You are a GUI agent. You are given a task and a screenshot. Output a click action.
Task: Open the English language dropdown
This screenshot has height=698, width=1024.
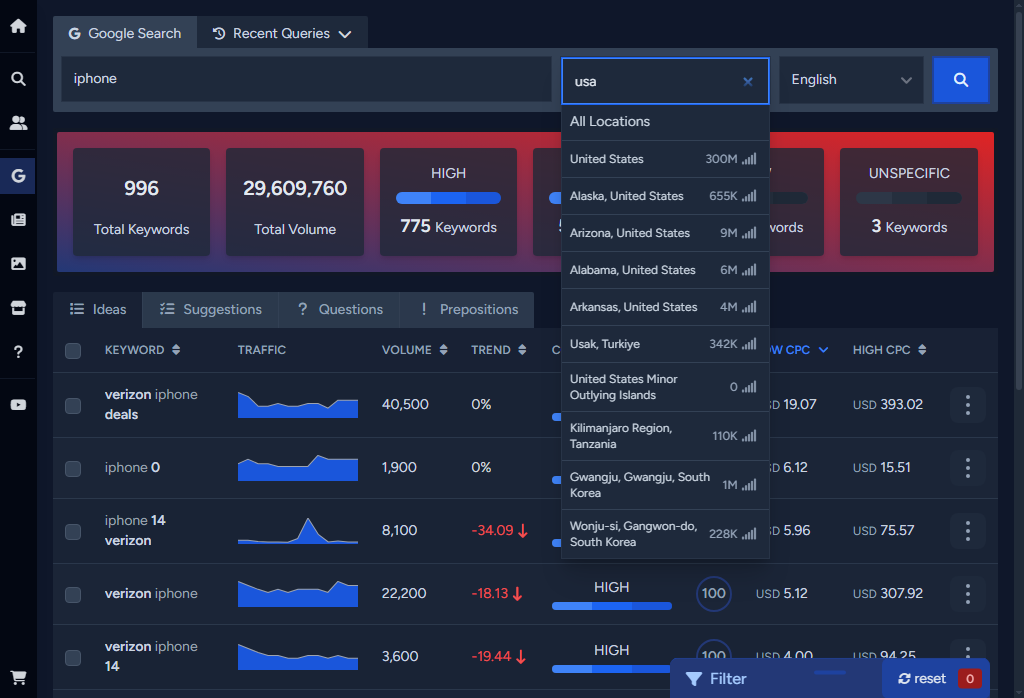[x=851, y=80]
